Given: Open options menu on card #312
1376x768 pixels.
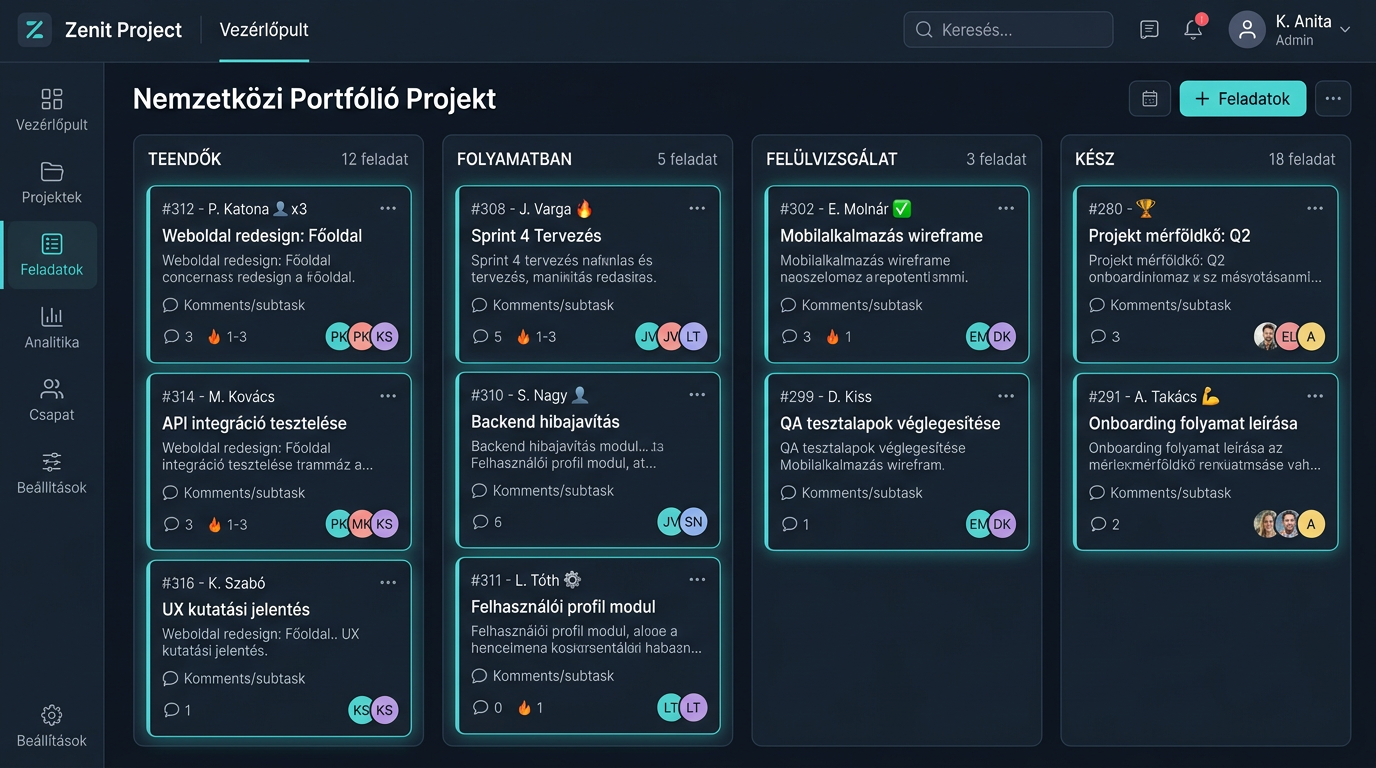Looking at the screenshot, I should click(388, 208).
